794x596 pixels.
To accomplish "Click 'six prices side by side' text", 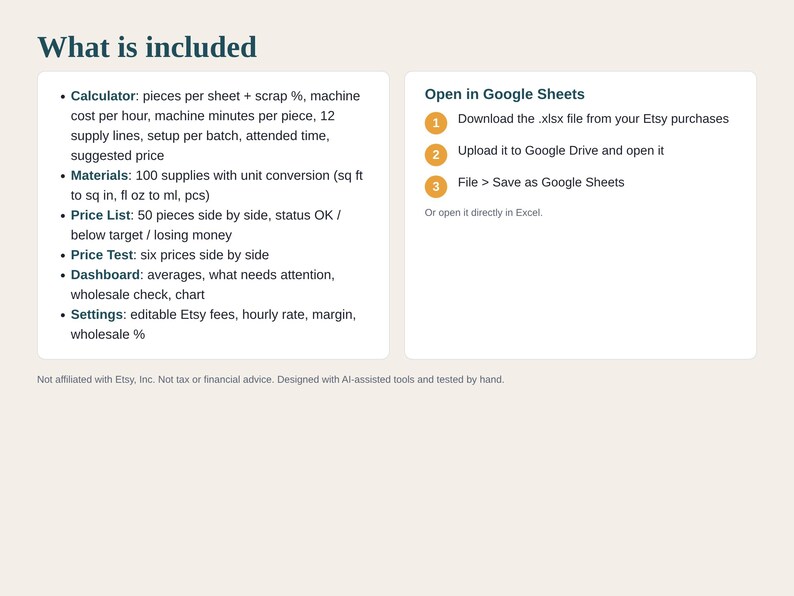I will [205, 255].
